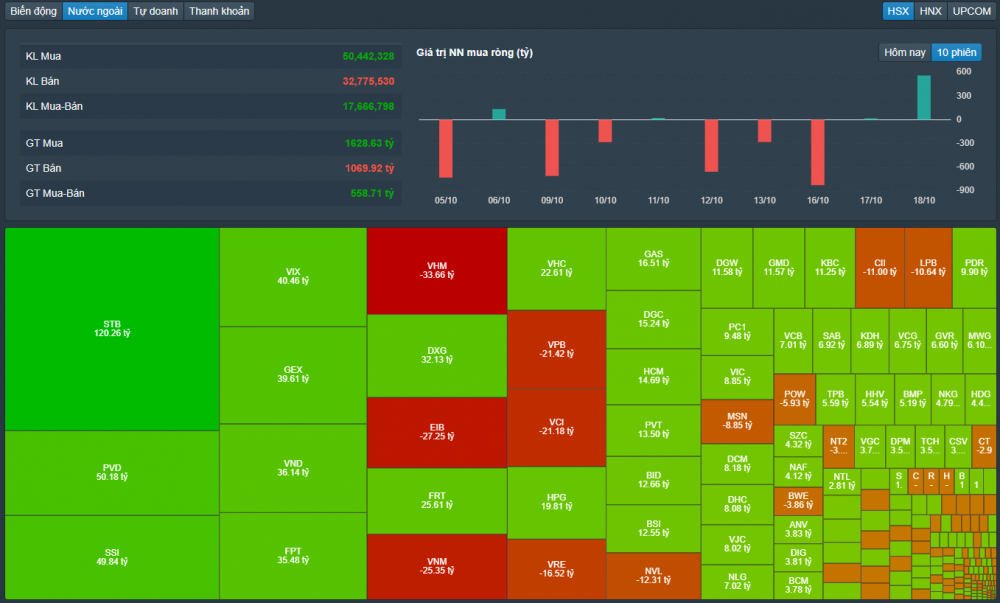This screenshot has width=1000, height=603.
Task: Click the 09/10 red bar in chart
Action: [552, 148]
